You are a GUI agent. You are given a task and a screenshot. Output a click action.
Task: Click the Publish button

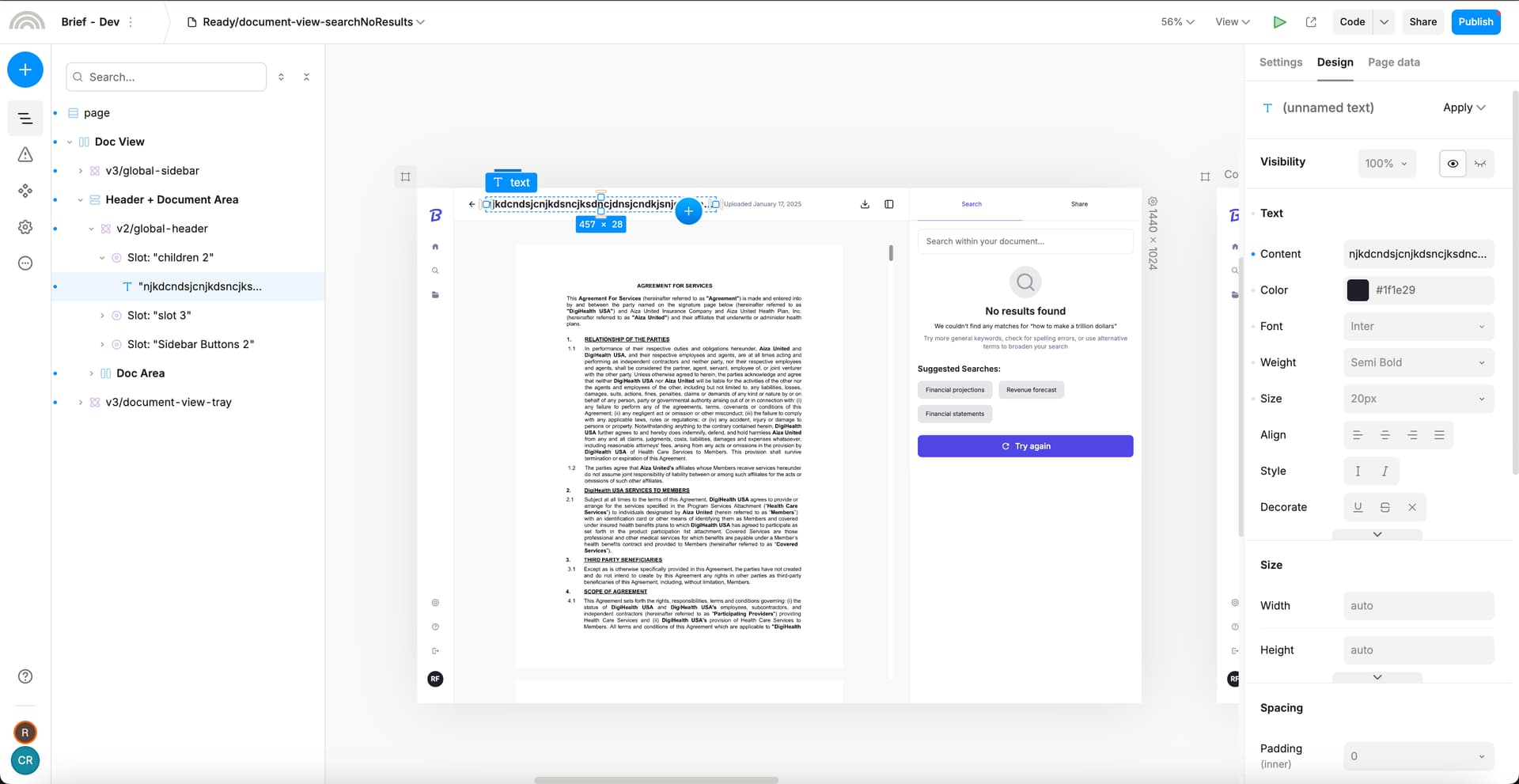[x=1475, y=22]
